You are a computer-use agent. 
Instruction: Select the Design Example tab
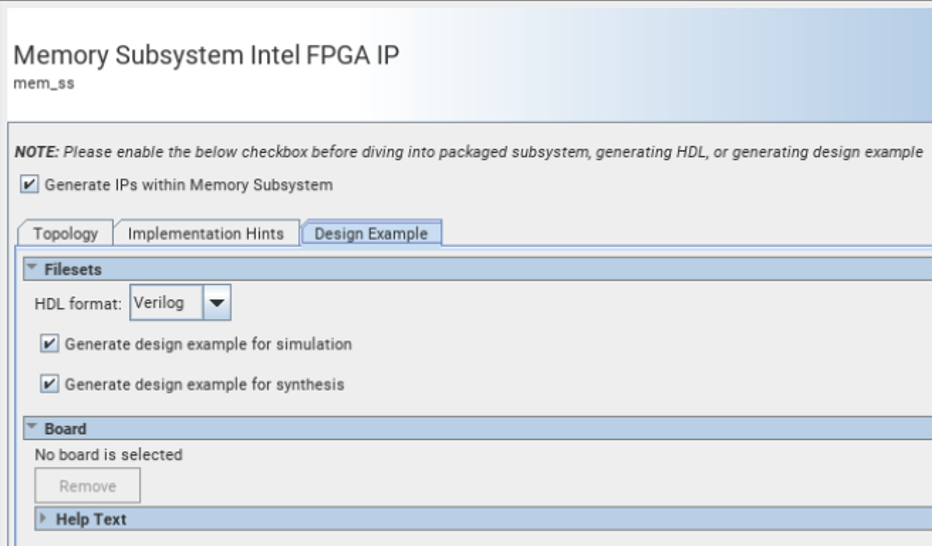point(371,234)
